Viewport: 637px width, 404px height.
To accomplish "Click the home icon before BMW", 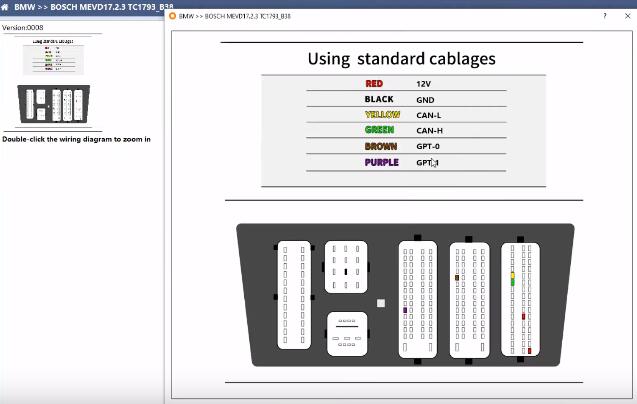I will pos(4,7).
